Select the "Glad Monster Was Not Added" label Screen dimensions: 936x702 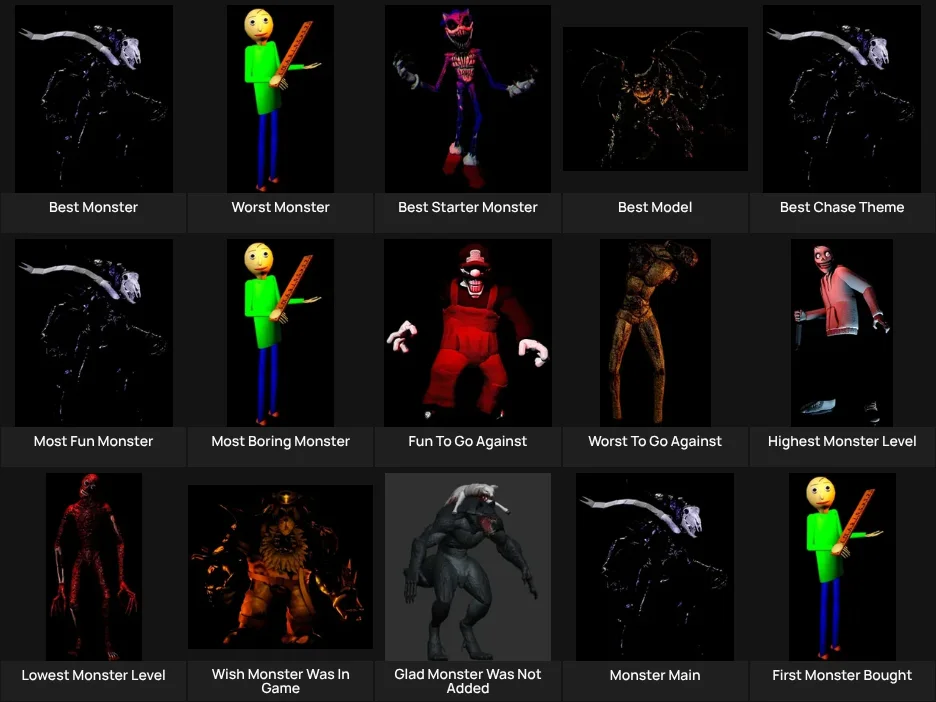tap(468, 681)
